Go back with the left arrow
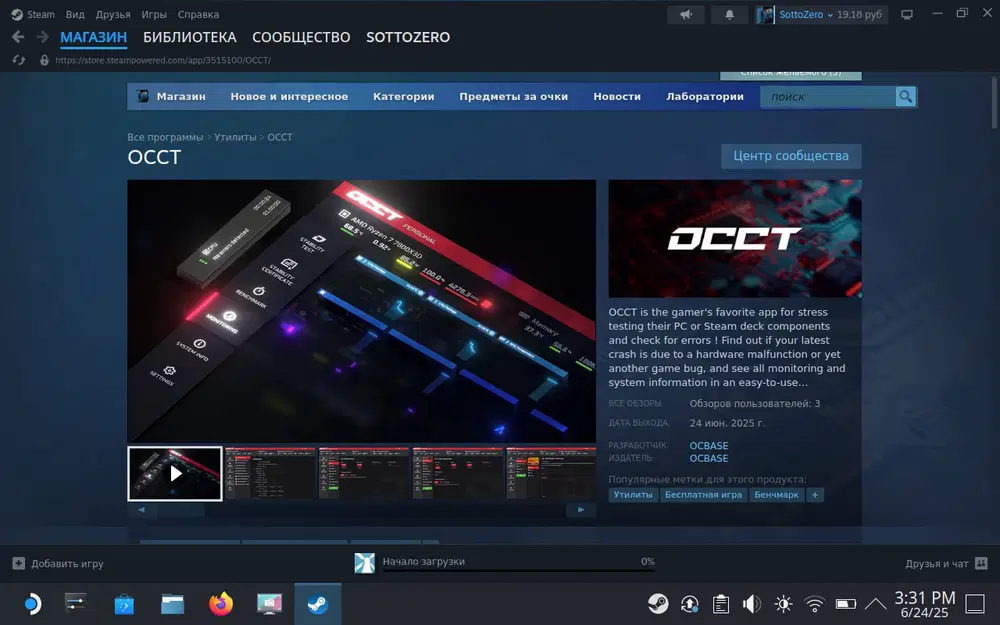Screen dimensions: 1000x625 [x=18, y=37]
